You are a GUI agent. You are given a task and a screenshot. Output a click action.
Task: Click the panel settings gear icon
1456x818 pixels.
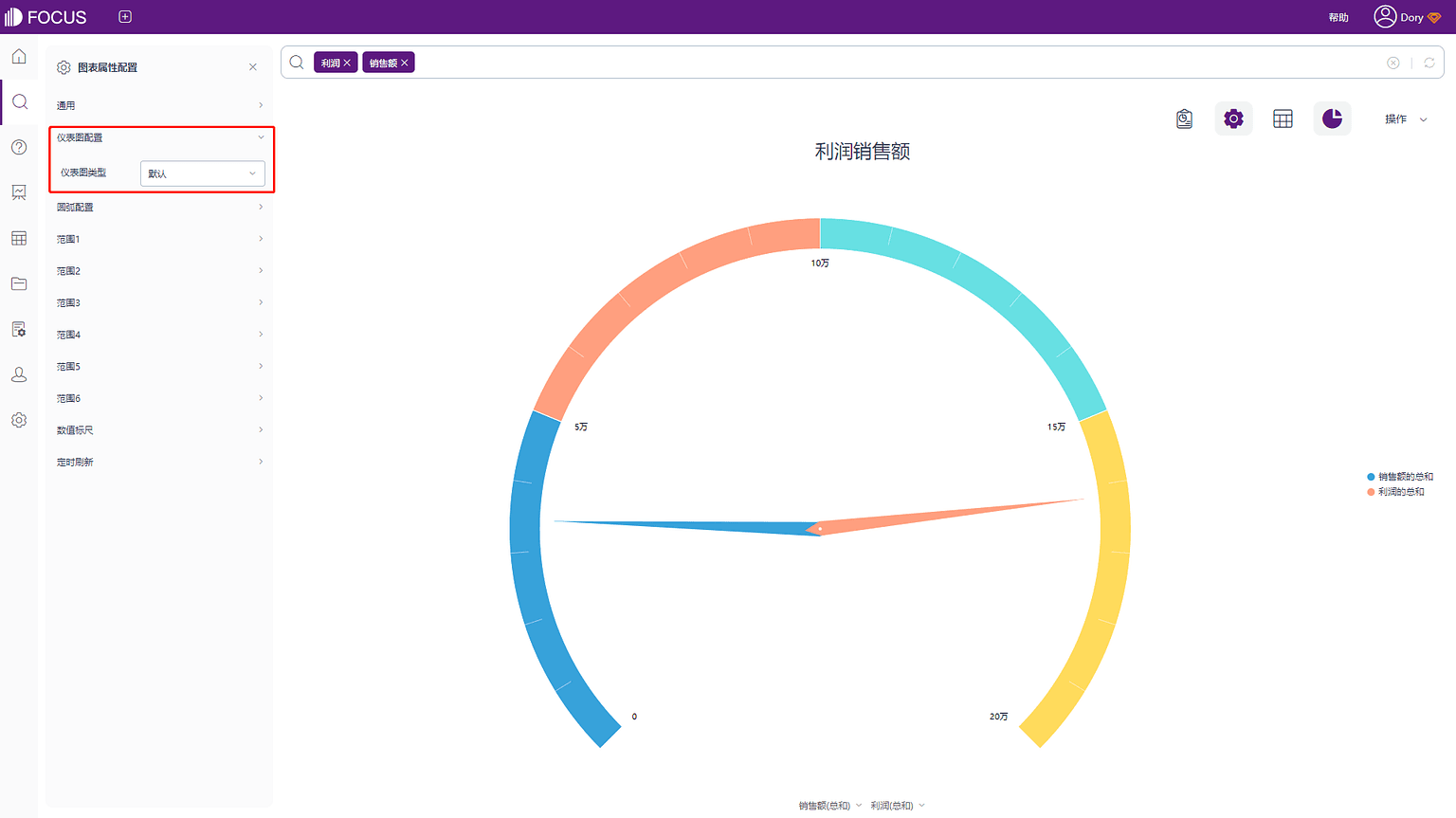tap(64, 67)
